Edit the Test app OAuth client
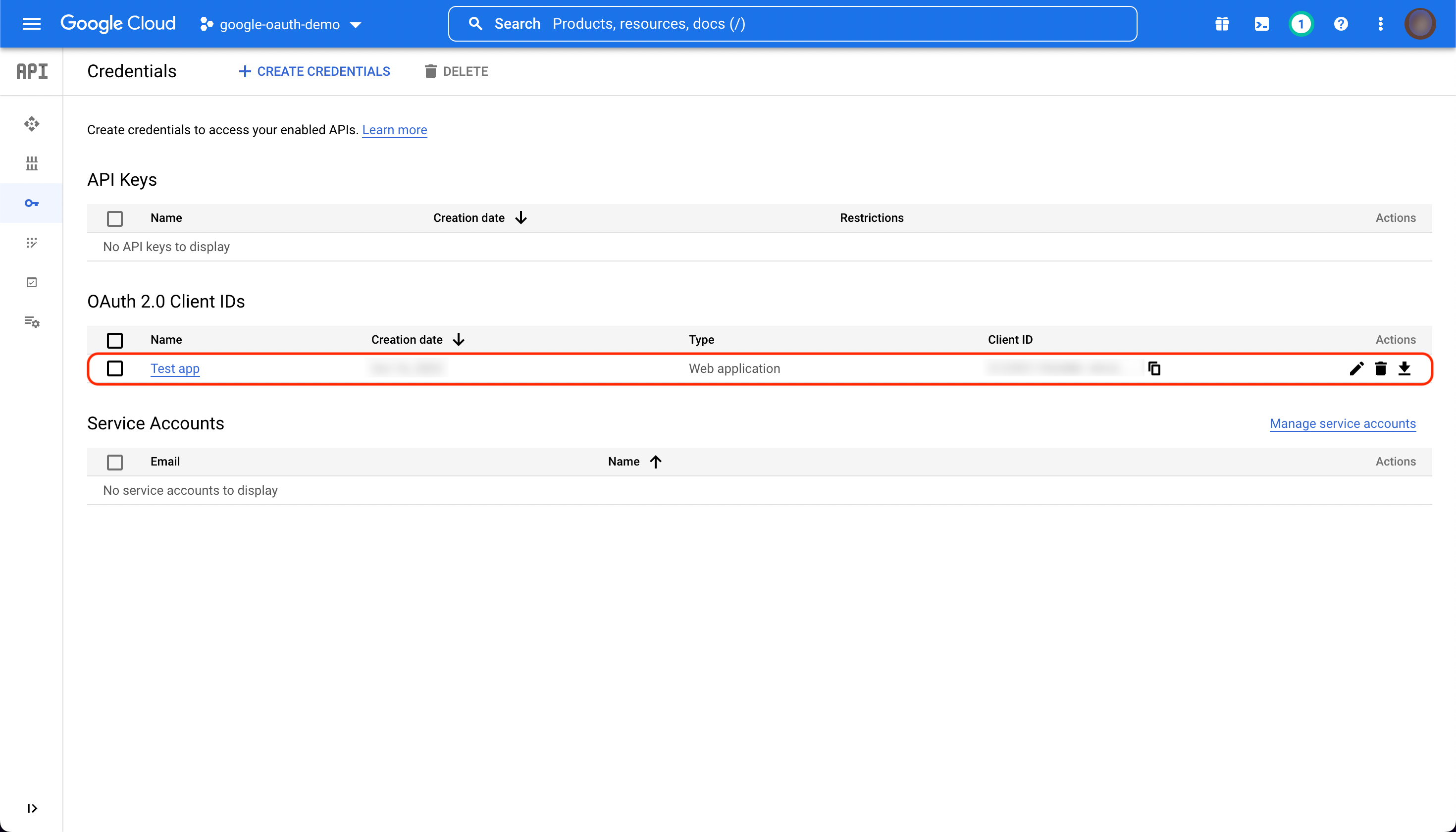 click(1356, 368)
